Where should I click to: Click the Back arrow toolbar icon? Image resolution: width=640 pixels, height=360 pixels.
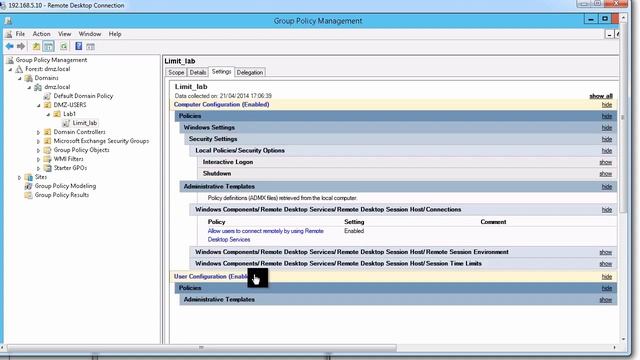tap(9, 47)
